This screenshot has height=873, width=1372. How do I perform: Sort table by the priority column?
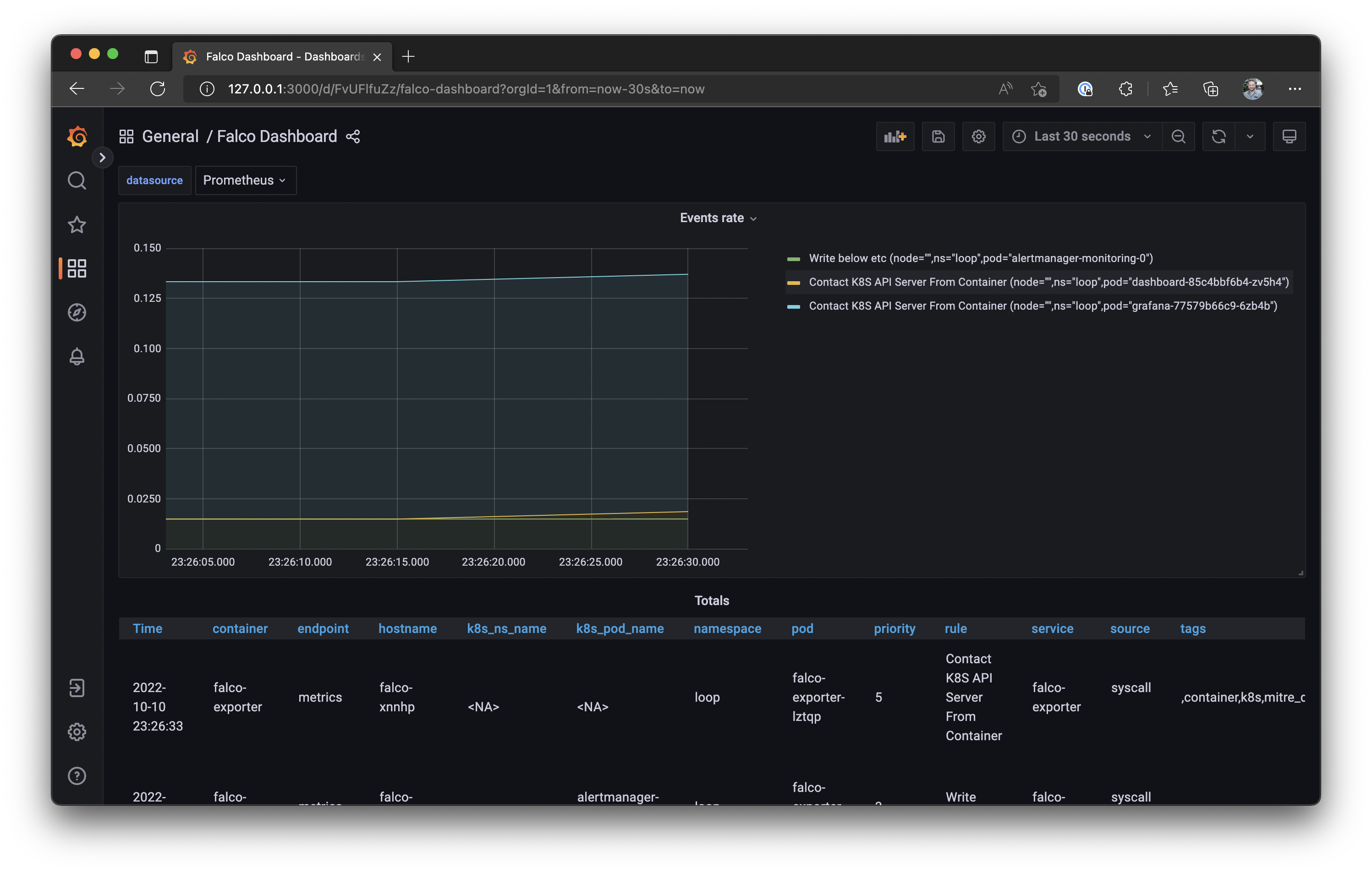[894, 629]
